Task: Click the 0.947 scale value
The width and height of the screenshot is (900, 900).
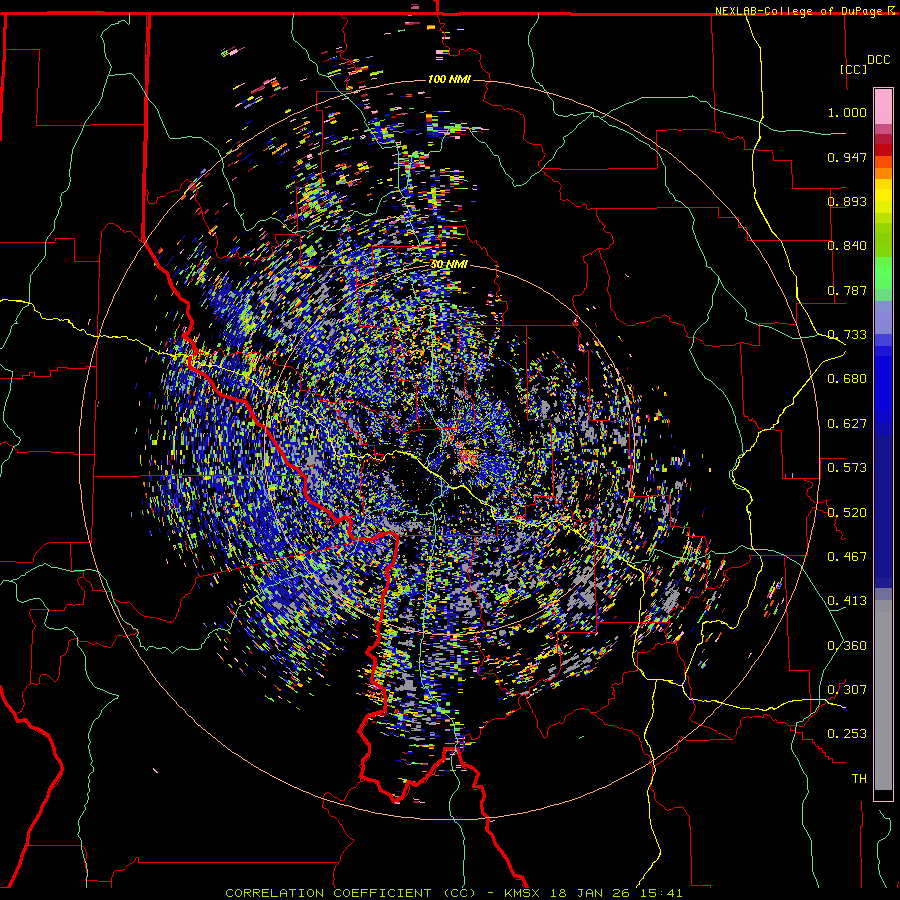Action: point(847,157)
